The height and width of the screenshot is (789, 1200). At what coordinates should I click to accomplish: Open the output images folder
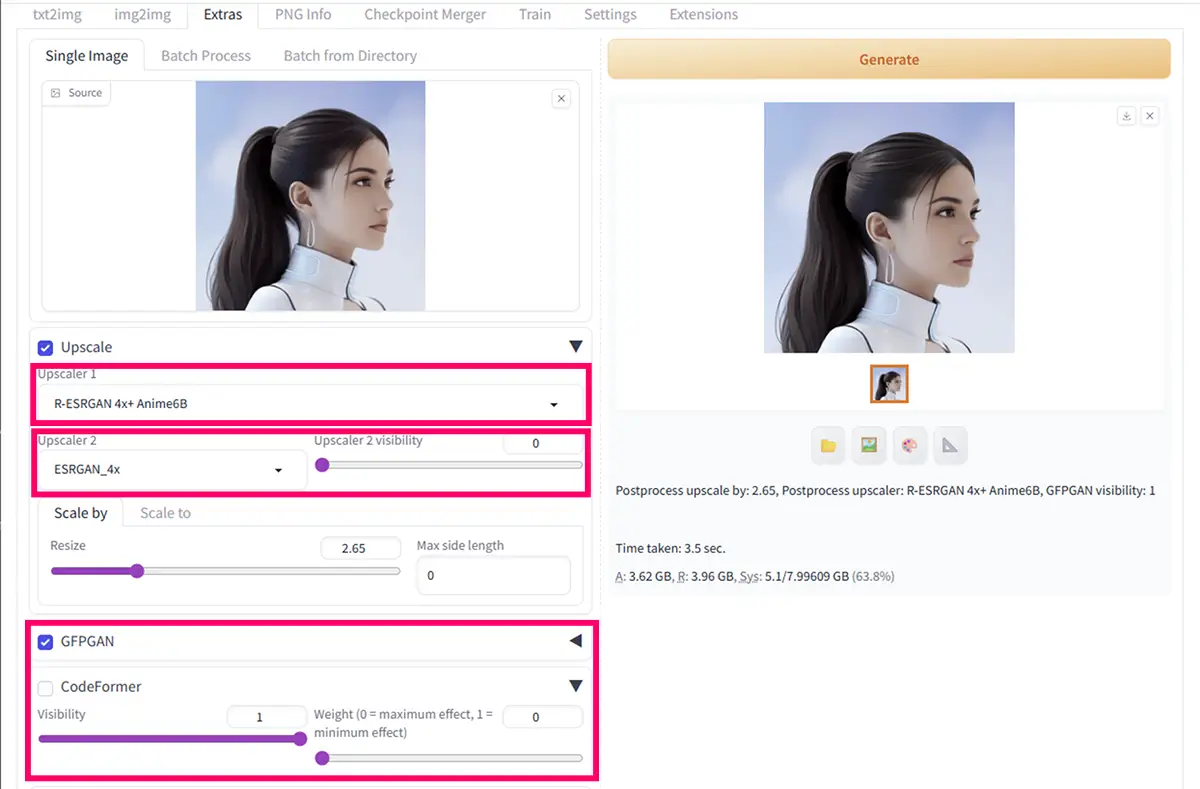[x=828, y=446]
